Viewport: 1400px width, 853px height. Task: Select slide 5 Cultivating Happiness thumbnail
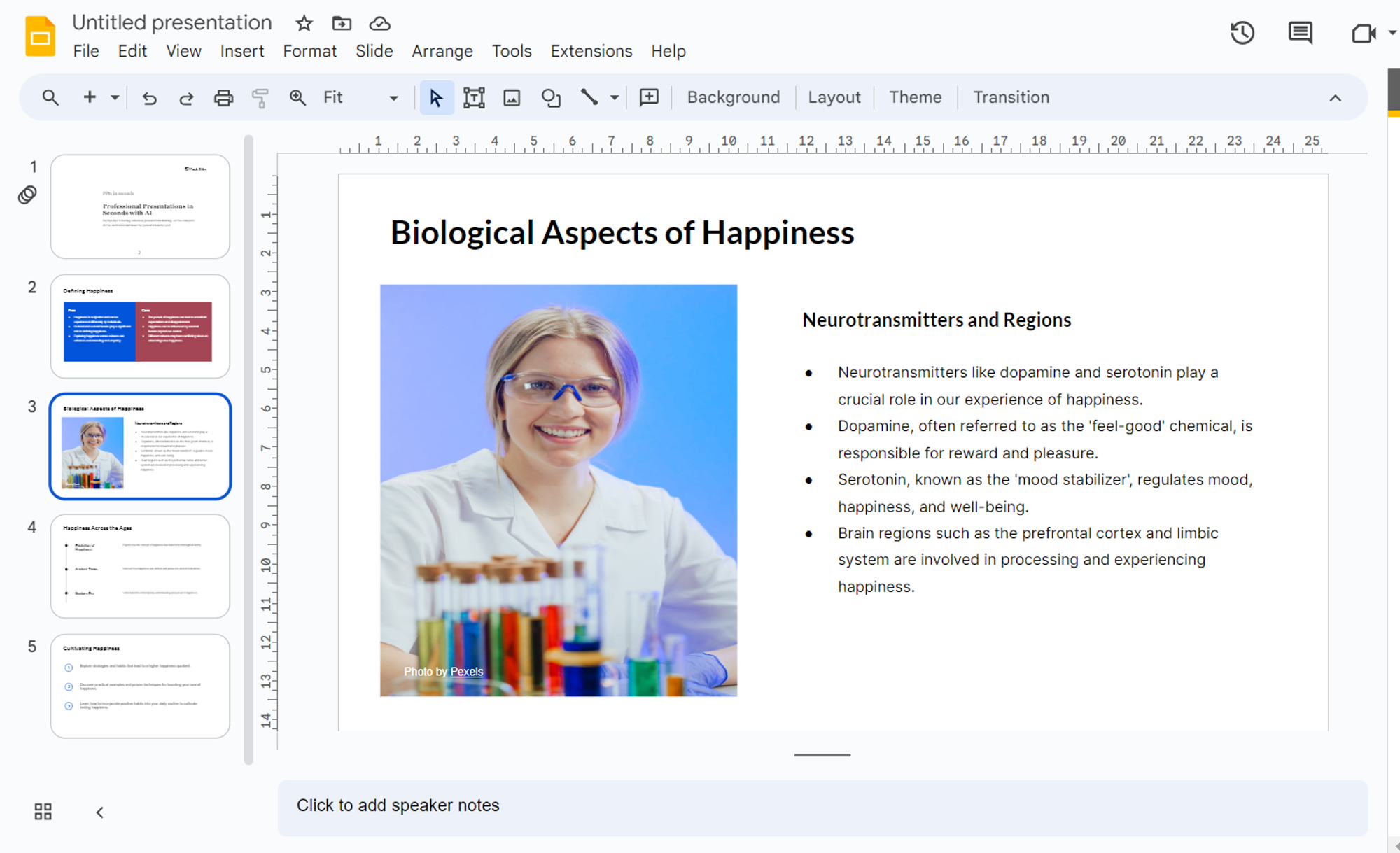click(140, 686)
